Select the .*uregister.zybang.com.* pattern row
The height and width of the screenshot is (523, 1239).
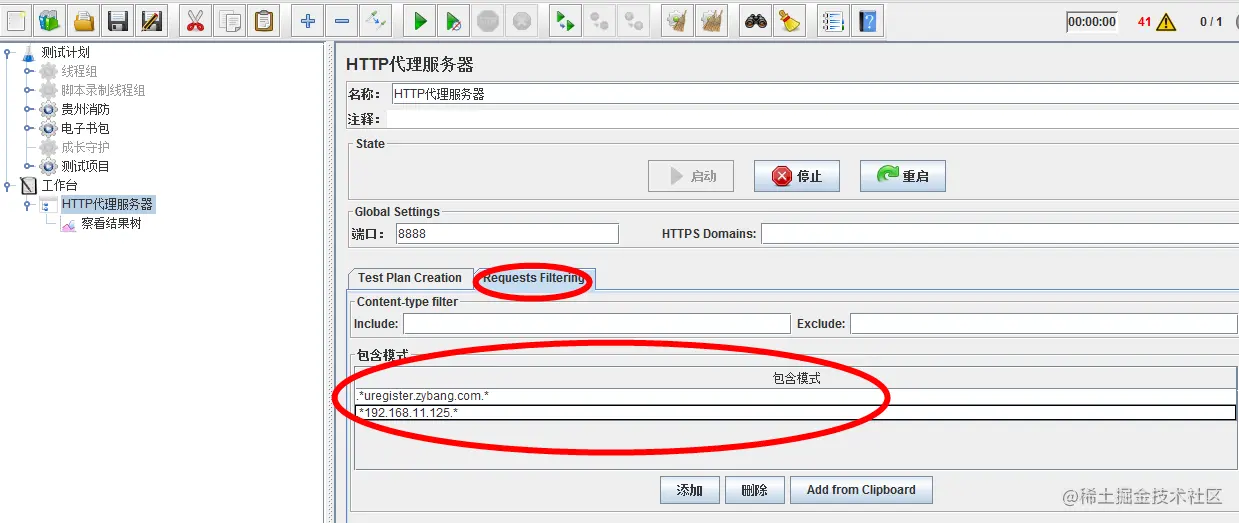(x=796, y=396)
